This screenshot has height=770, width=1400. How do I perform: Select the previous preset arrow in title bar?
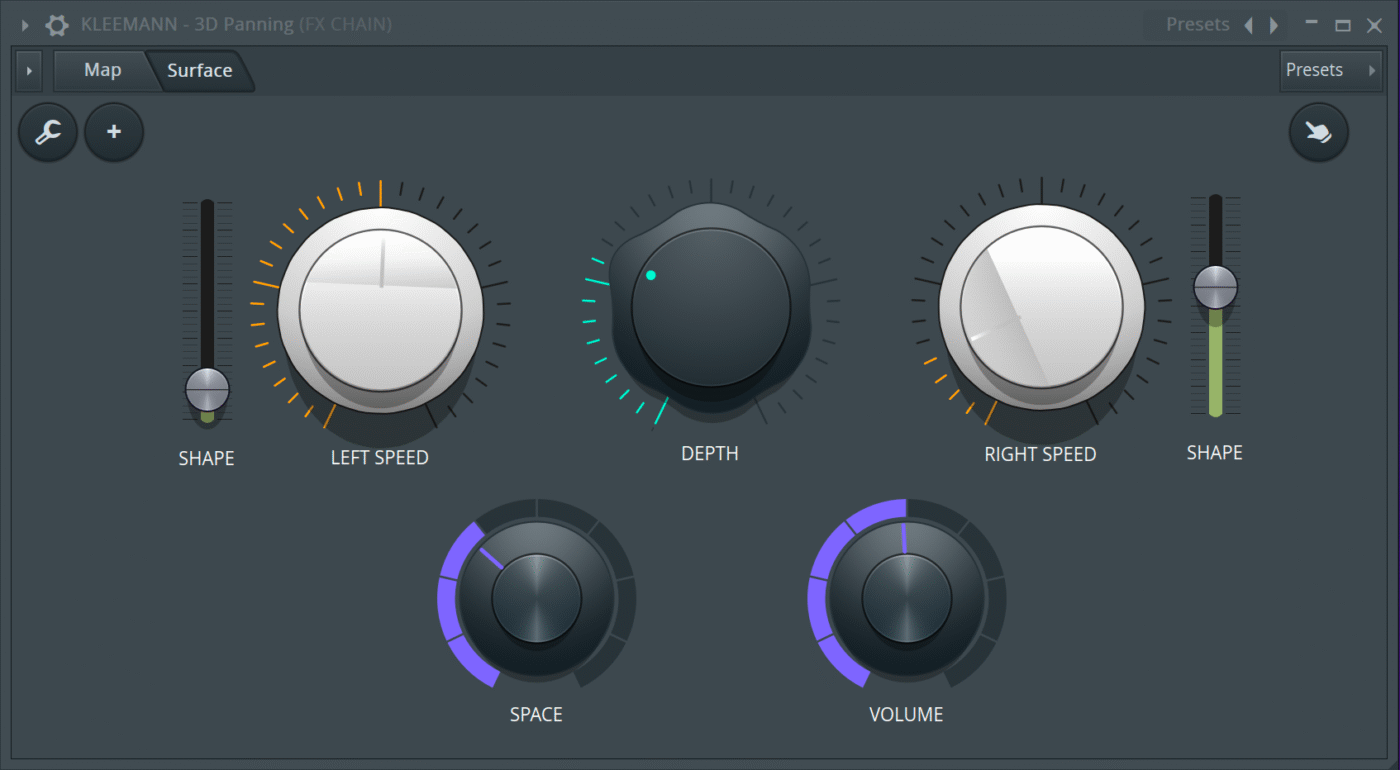pyautogui.click(x=1248, y=25)
